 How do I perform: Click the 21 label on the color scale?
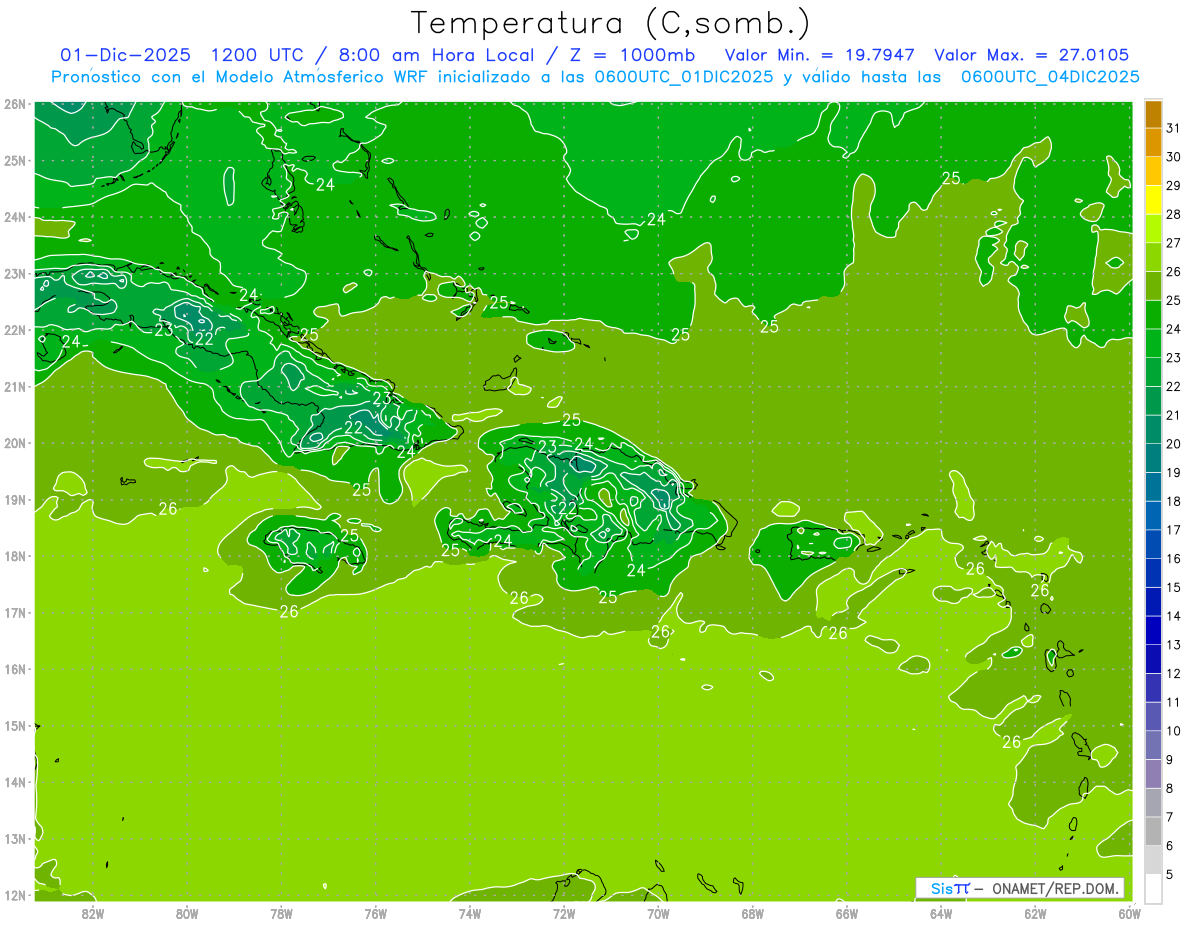tap(1174, 415)
